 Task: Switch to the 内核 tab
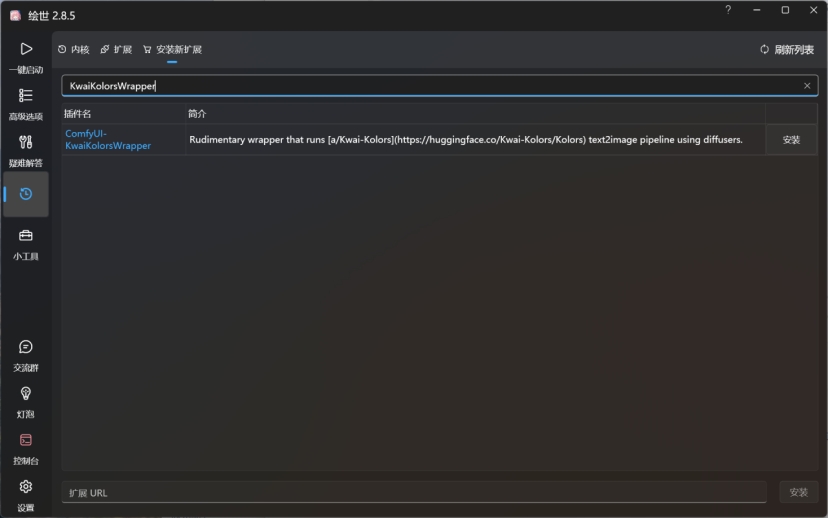(74, 50)
